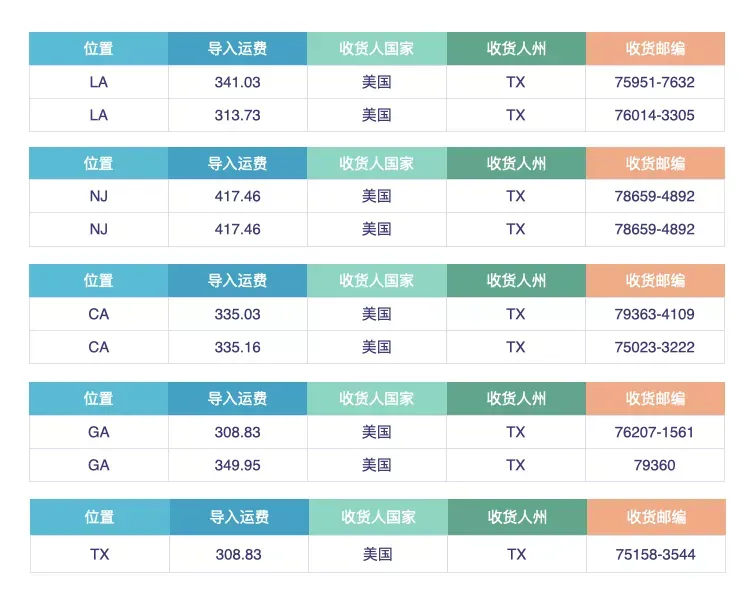Click the 349.95 freight value
The image size is (753, 604).
[x=238, y=465]
